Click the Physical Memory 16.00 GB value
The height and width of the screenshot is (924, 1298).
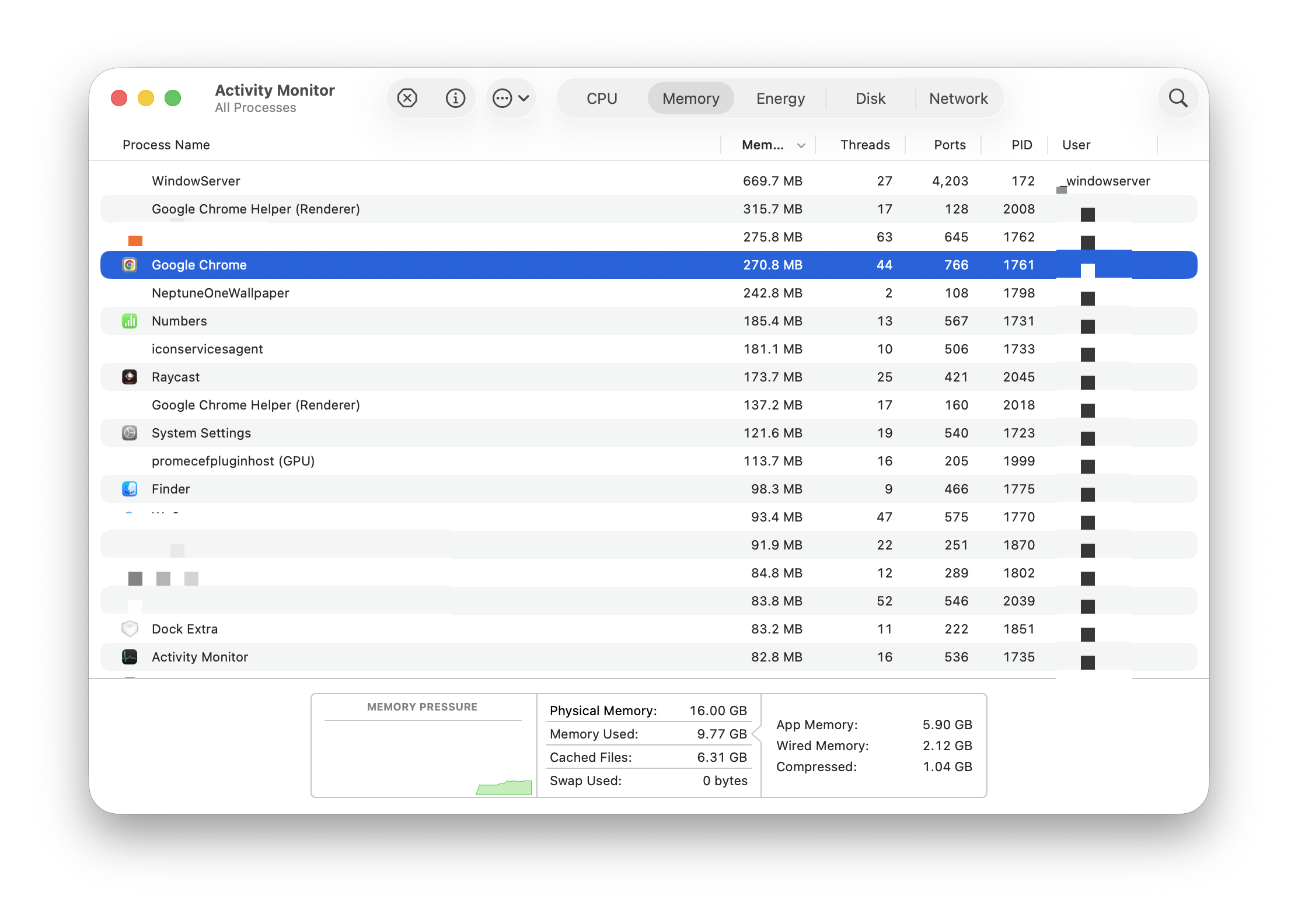(x=718, y=710)
